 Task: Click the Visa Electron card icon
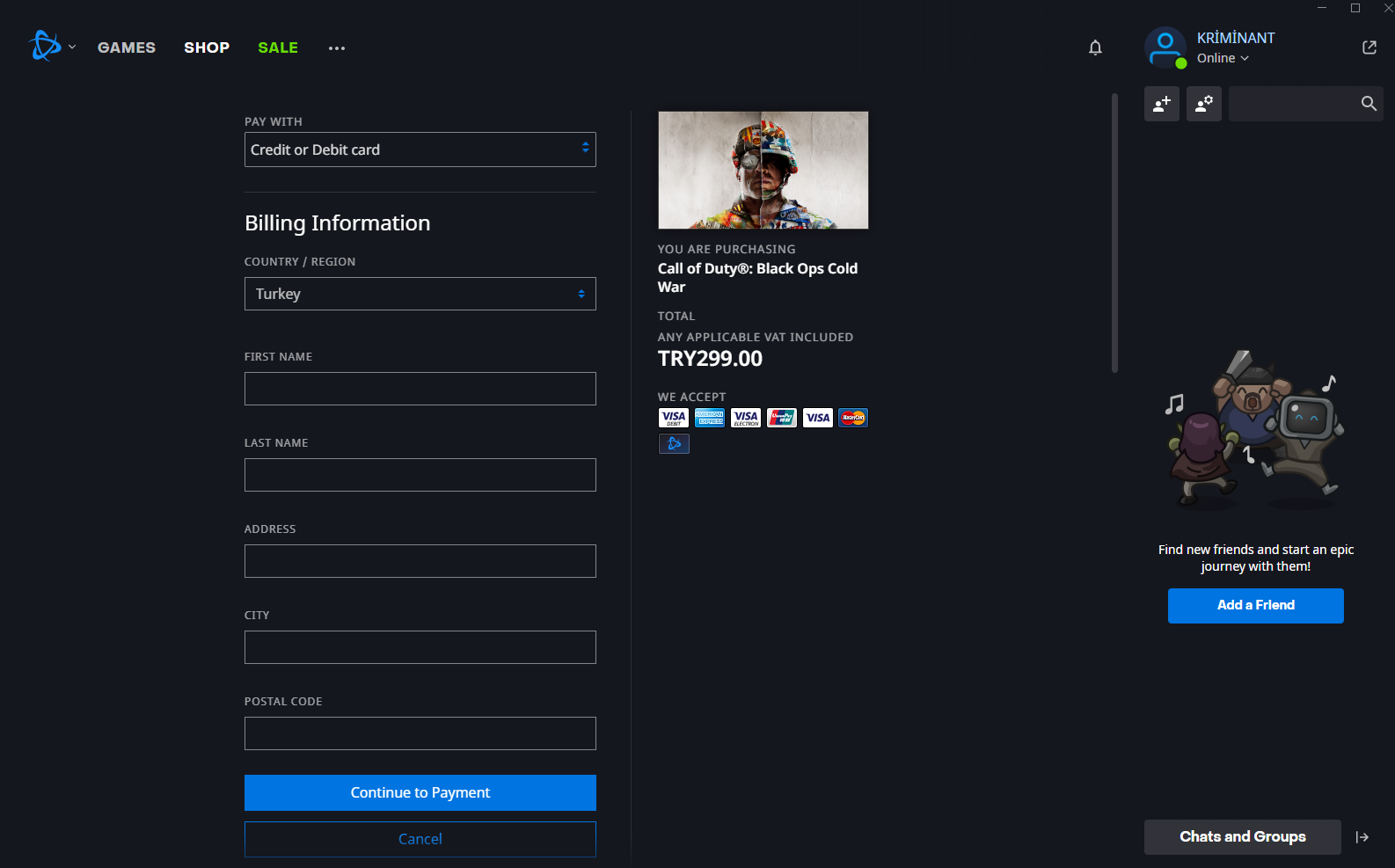pos(746,418)
